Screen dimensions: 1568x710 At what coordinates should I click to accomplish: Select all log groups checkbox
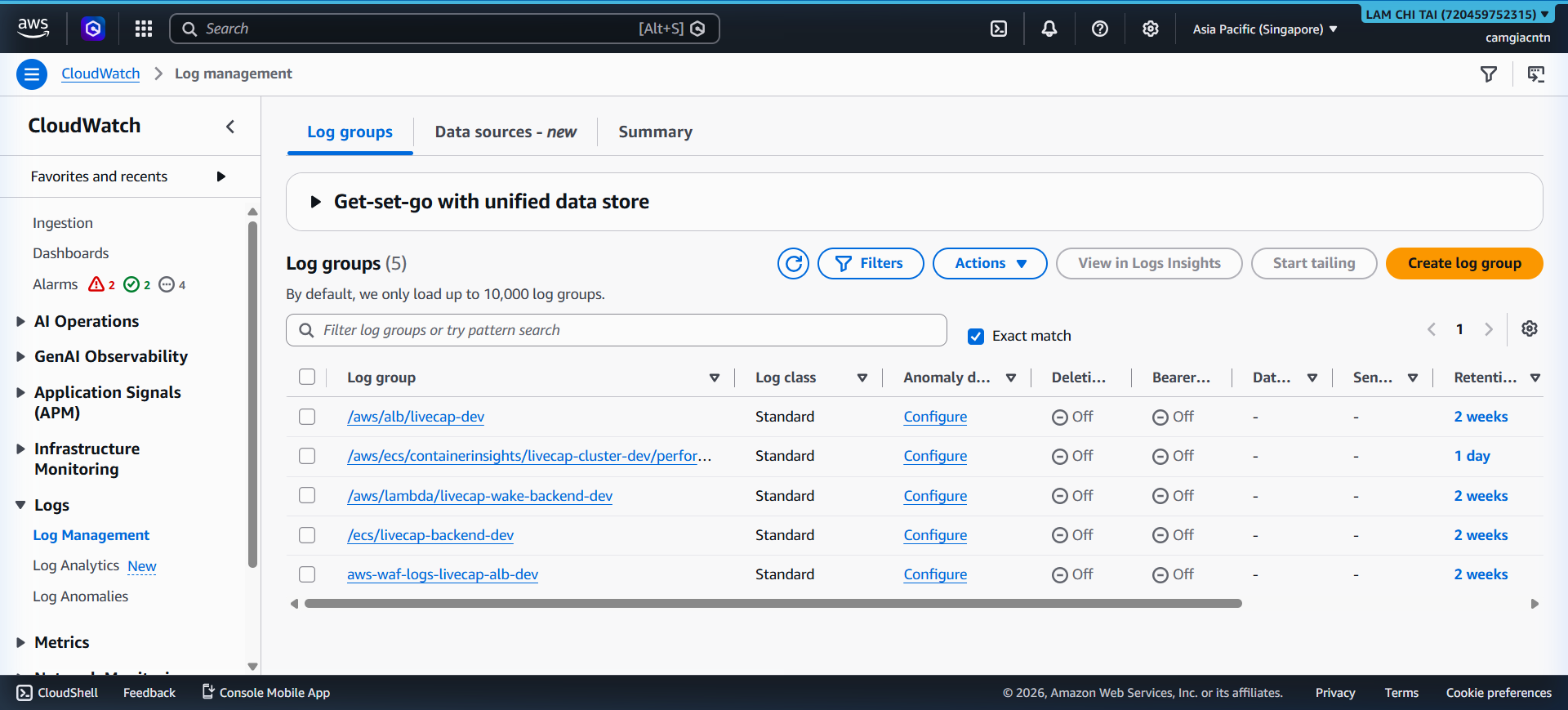tap(307, 377)
